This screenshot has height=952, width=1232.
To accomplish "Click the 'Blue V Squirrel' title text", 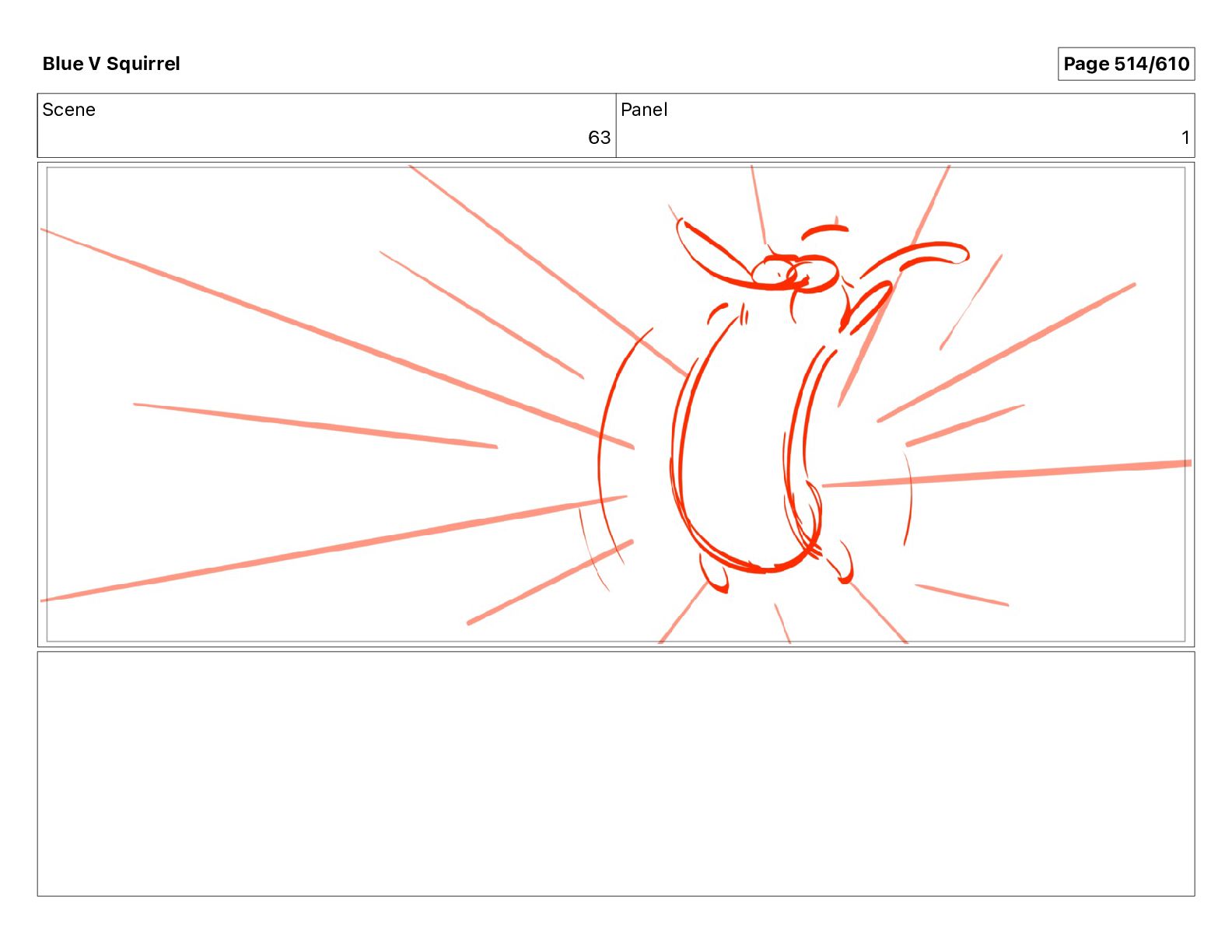I will (111, 64).
